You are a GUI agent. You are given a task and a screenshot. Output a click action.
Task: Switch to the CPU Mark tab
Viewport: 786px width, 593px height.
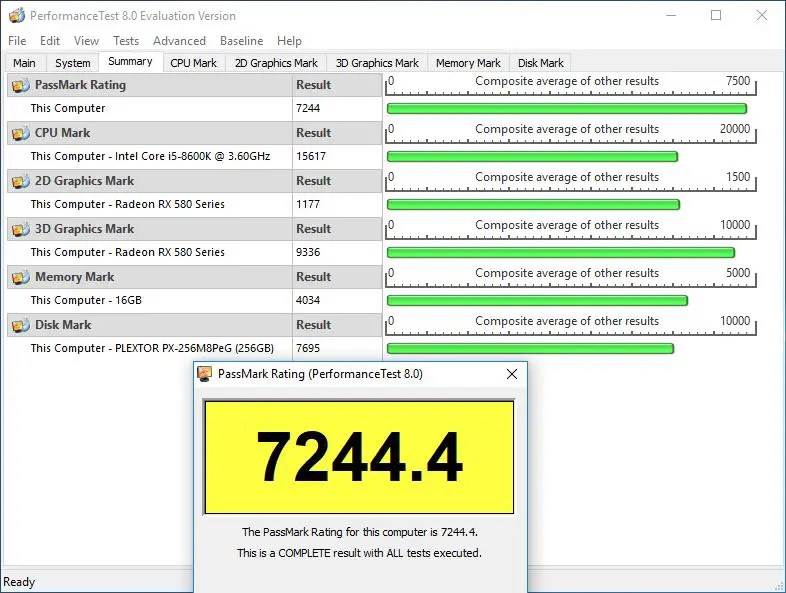click(x=193, y=63)
